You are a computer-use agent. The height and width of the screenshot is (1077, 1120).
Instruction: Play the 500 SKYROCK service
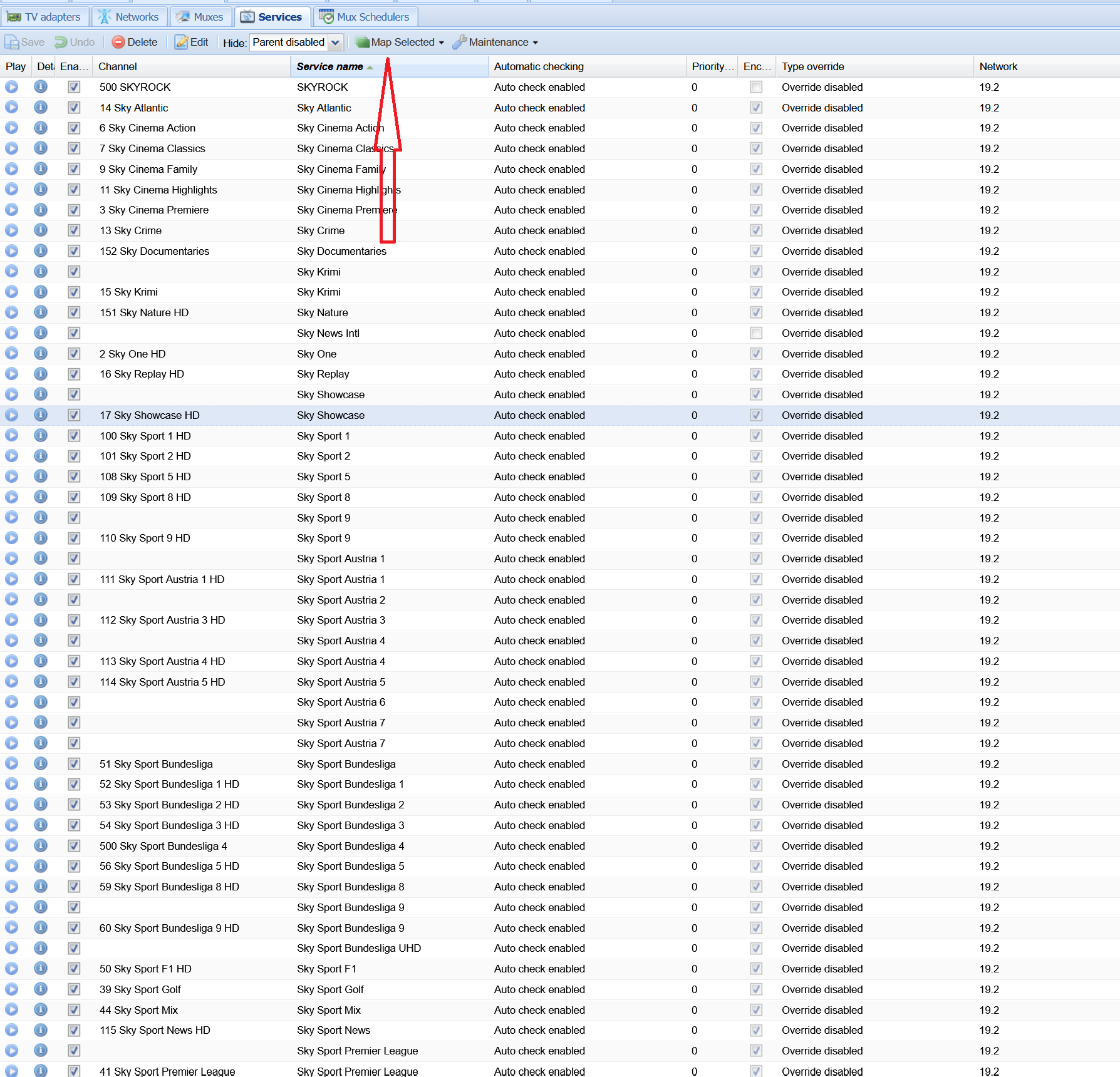click(11, 87)
